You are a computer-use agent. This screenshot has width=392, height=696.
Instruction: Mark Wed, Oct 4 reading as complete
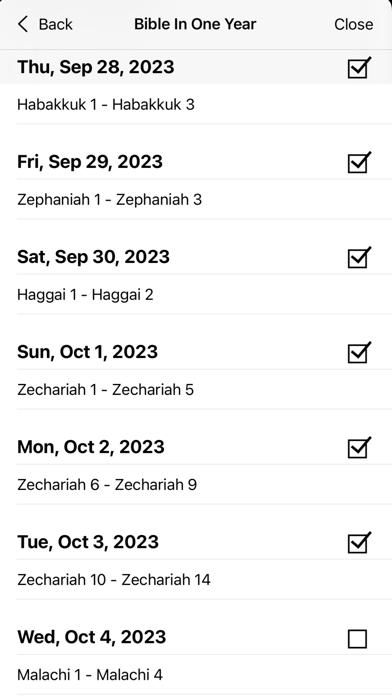[x=357, y=639]
